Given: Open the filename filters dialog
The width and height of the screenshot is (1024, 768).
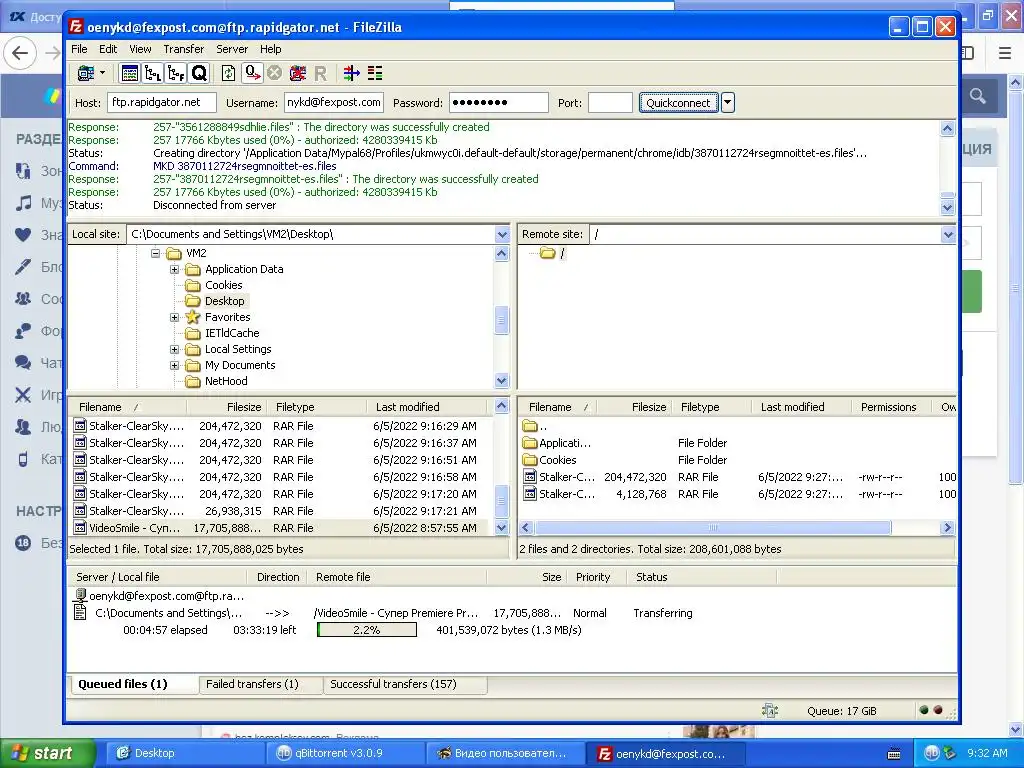Looking at the screenshot, I should [351, 73].
